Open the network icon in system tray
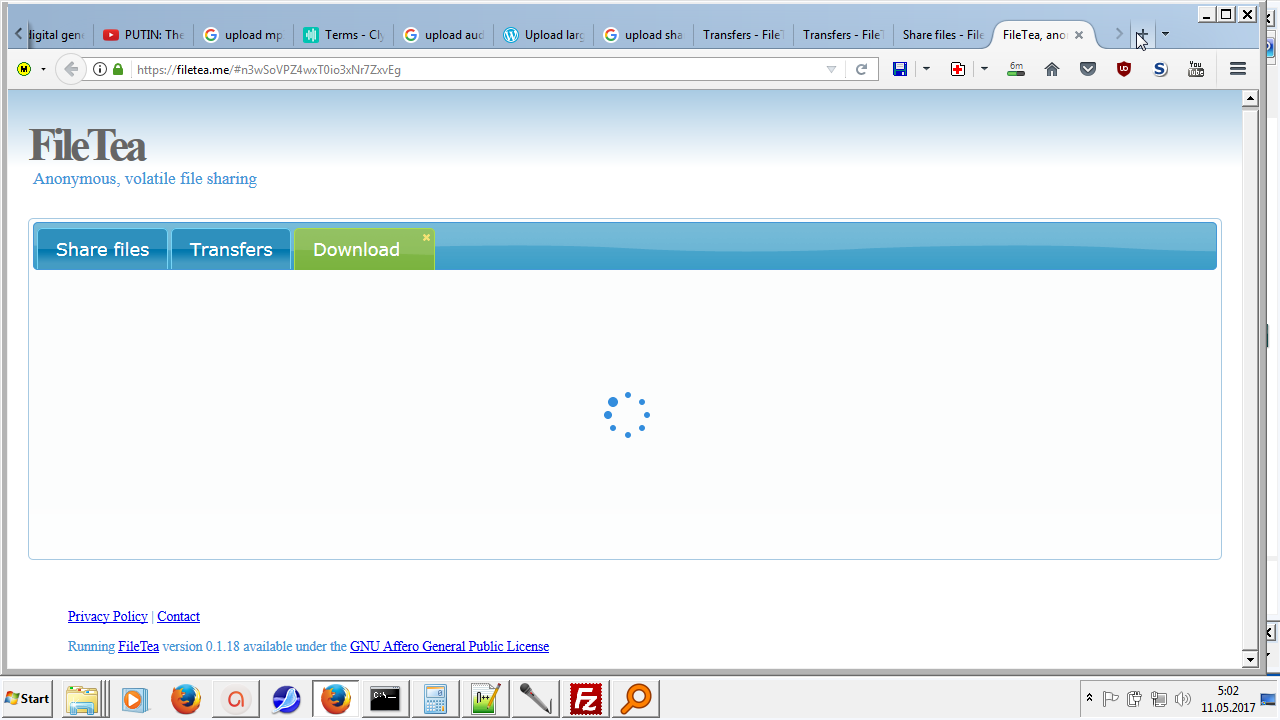The width and height of the screenshot is (1280, 720). pos(1159,699)
